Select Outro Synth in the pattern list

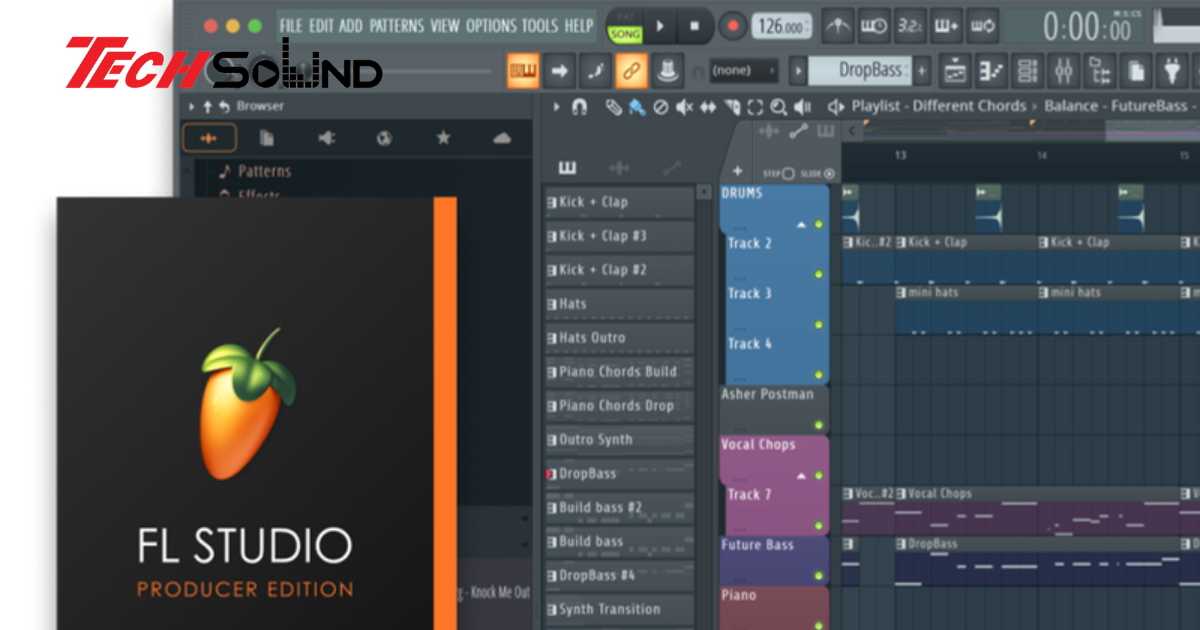(619, 440)
